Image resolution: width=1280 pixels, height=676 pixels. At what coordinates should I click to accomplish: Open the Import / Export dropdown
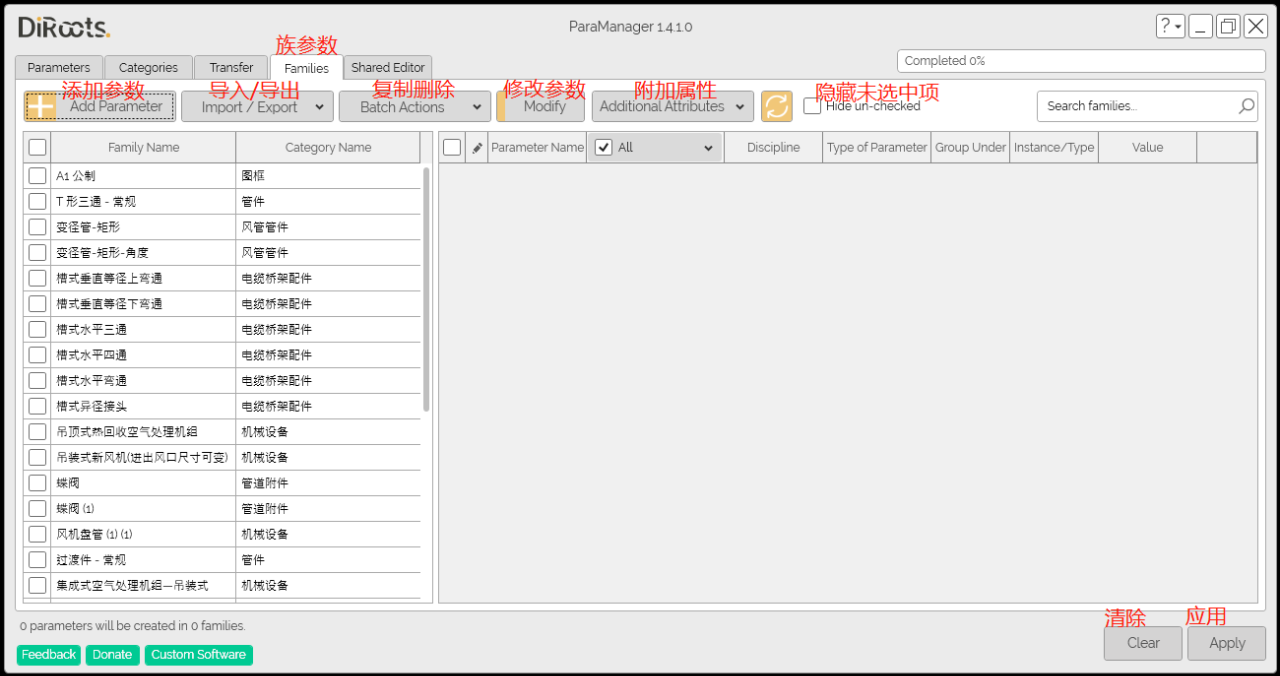pos(257,106)
